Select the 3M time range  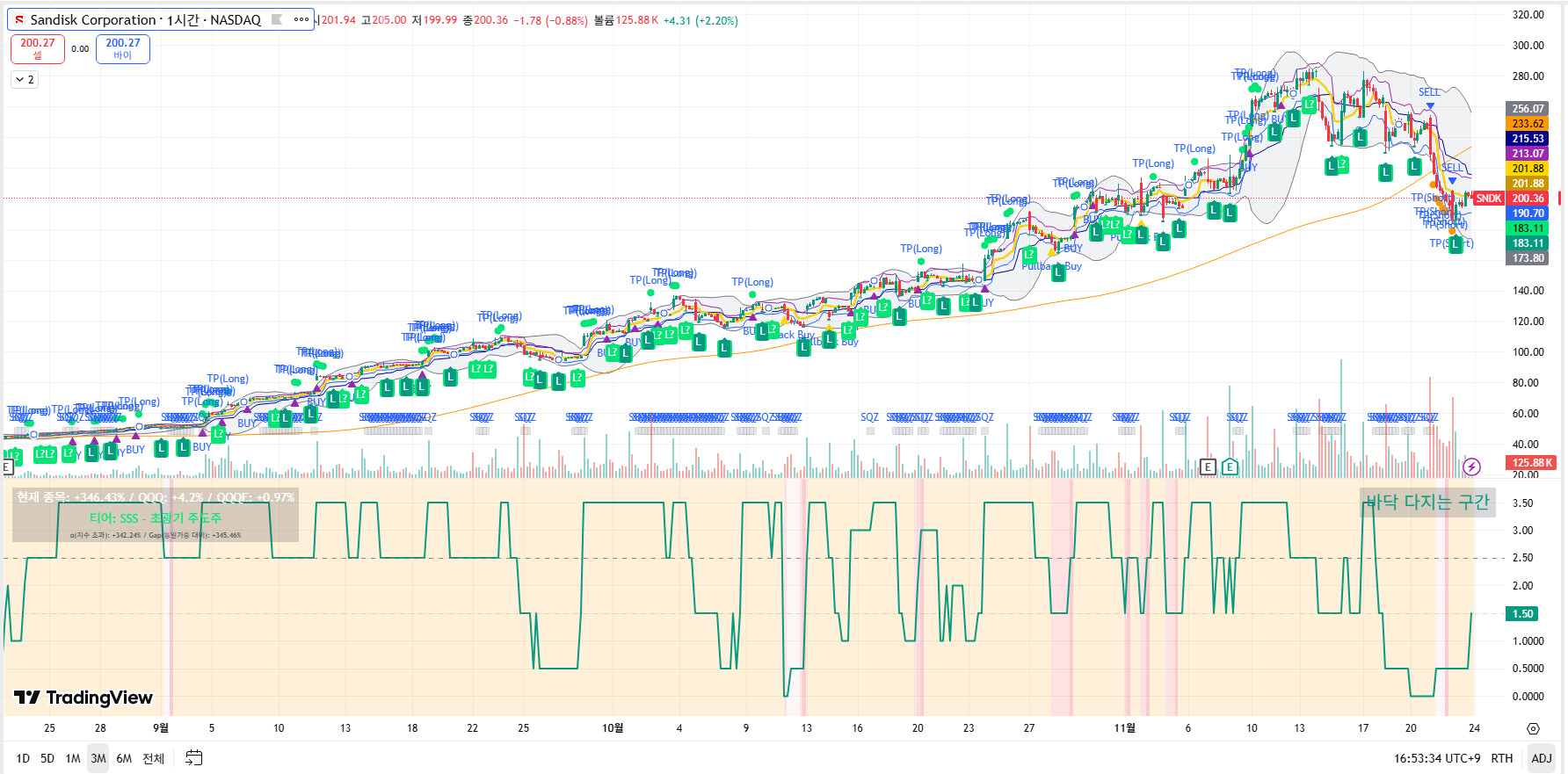click(x=98, y=758)
